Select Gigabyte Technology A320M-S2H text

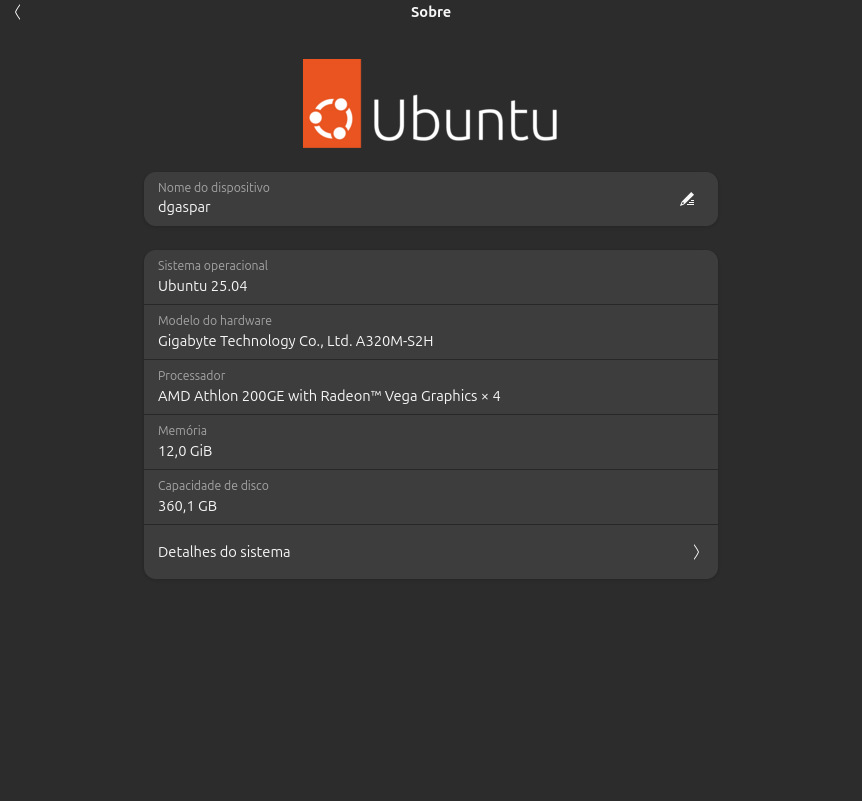295,341
